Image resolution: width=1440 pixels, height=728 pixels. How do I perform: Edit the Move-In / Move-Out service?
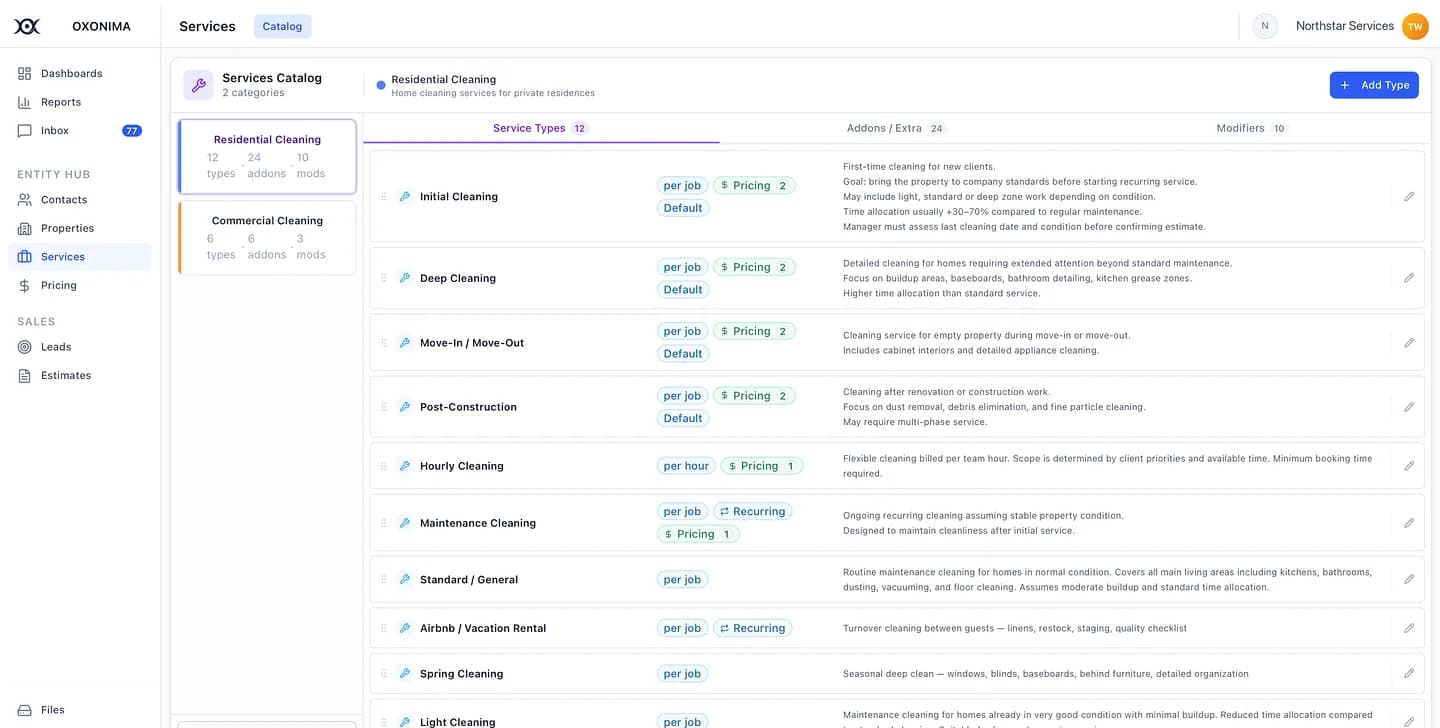point(1409,343)
